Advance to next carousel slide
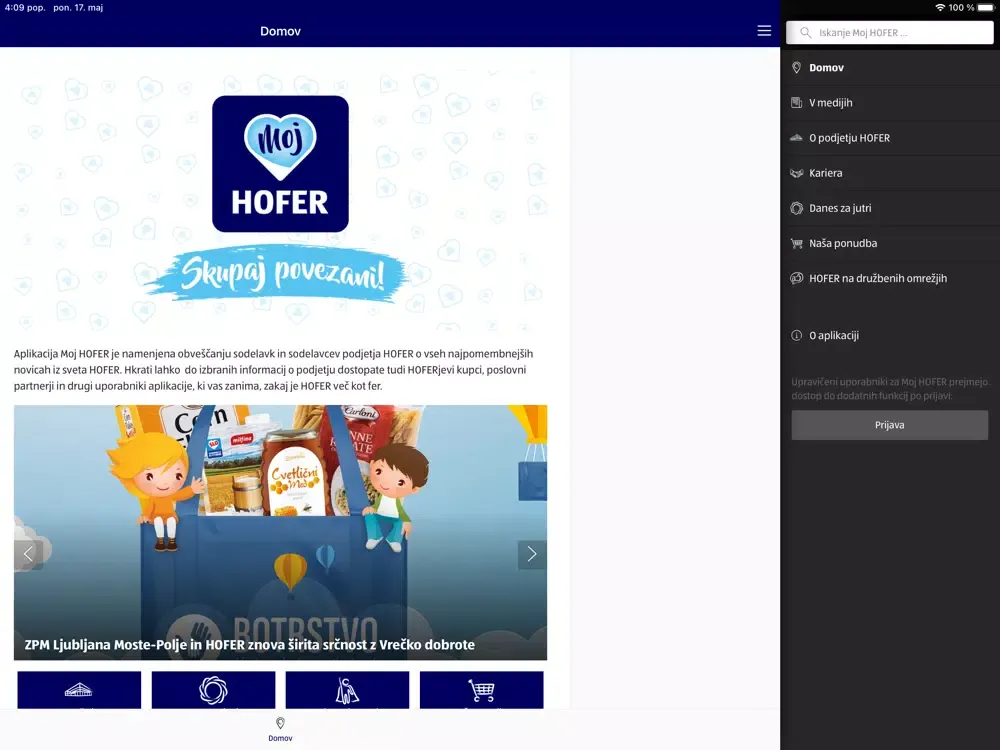 click(x=532, y=554)
